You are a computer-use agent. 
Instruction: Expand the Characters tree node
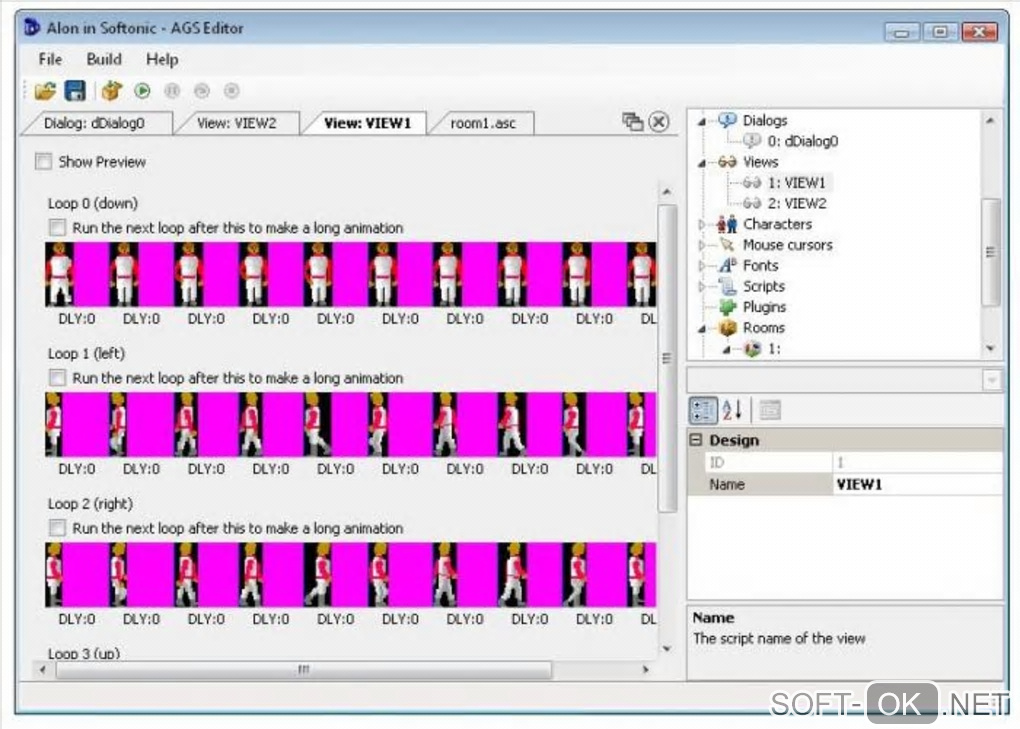702,224
